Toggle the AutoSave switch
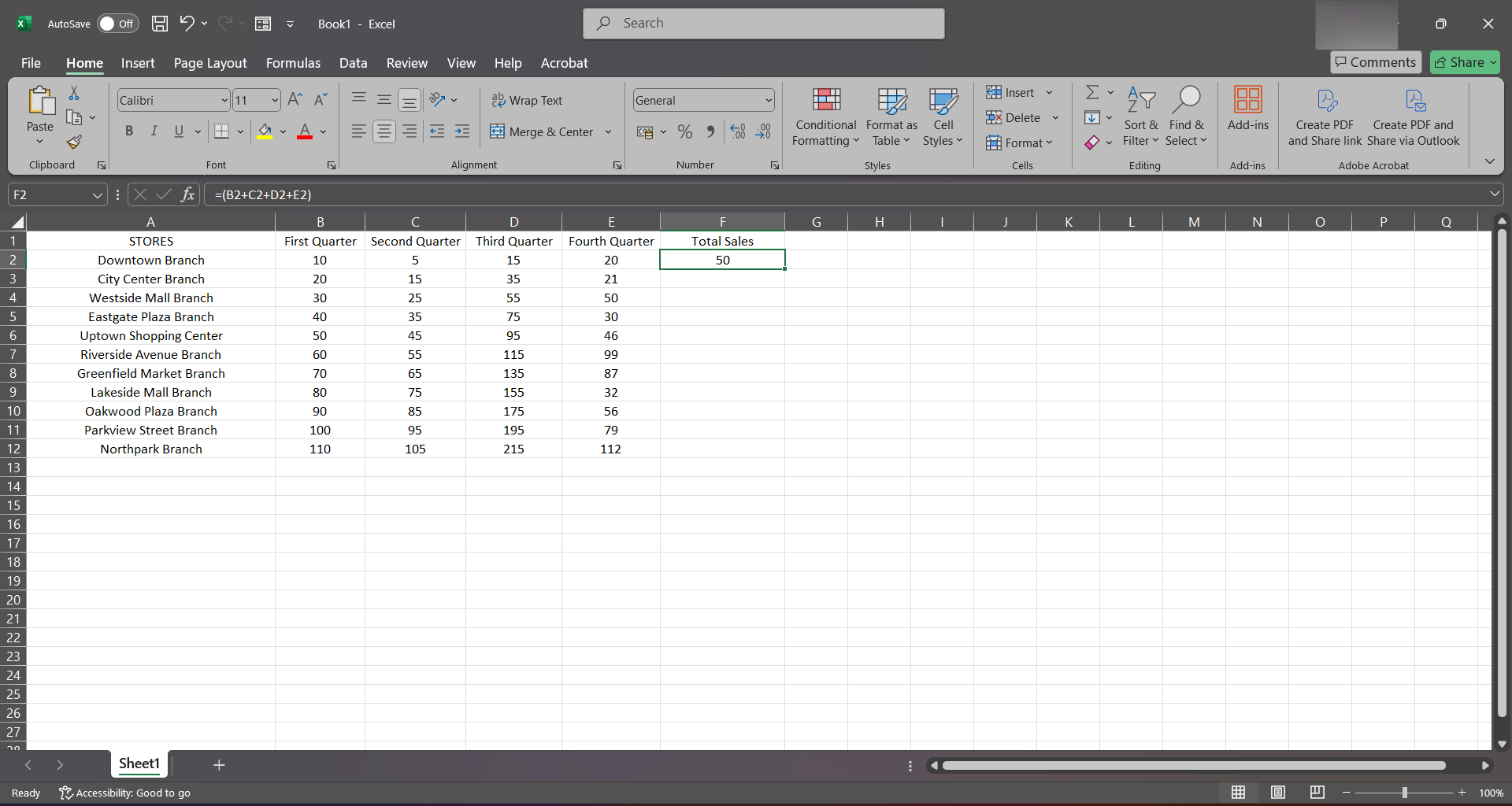This screenshot has height=806, width=1512. point(117,24)
